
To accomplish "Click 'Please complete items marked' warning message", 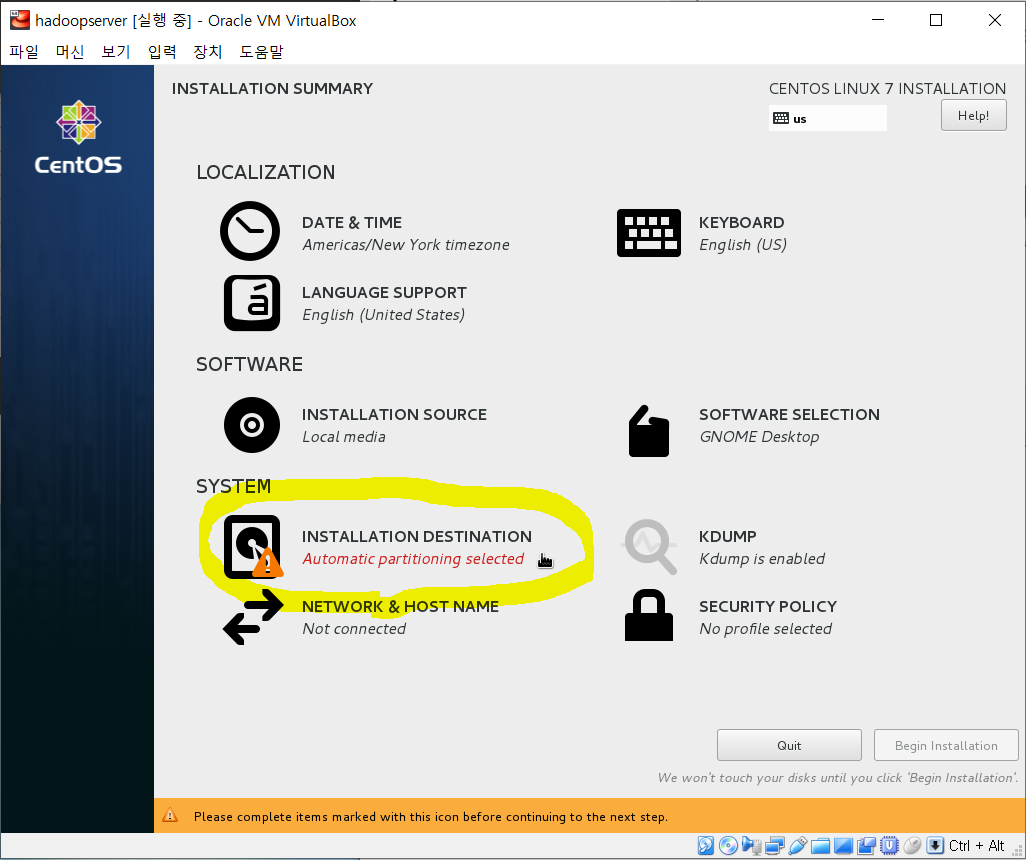I will coord(431,817).
